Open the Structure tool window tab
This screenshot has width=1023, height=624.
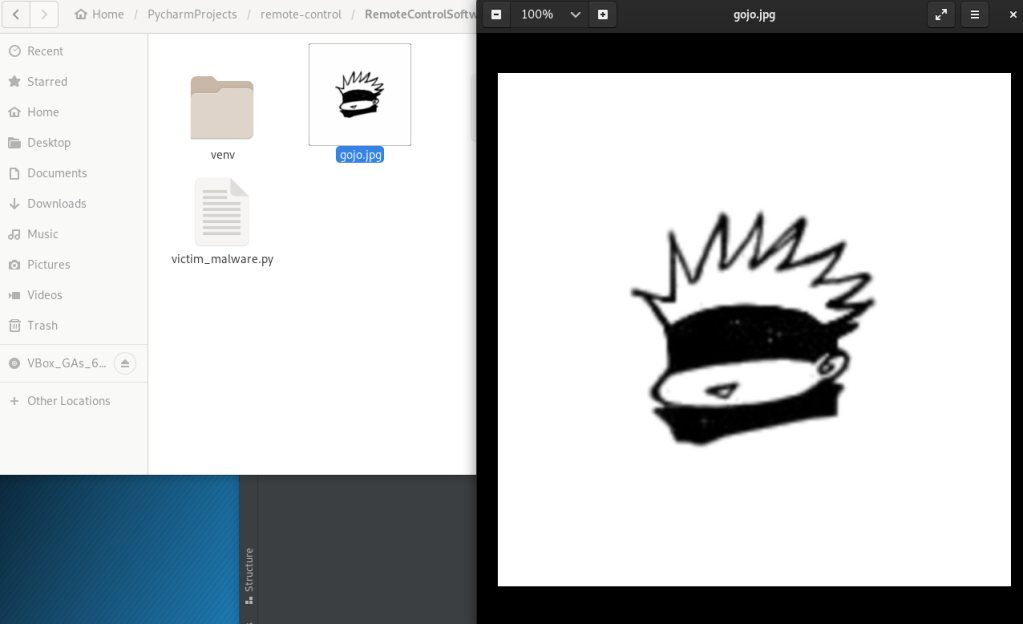click(249, 575)
